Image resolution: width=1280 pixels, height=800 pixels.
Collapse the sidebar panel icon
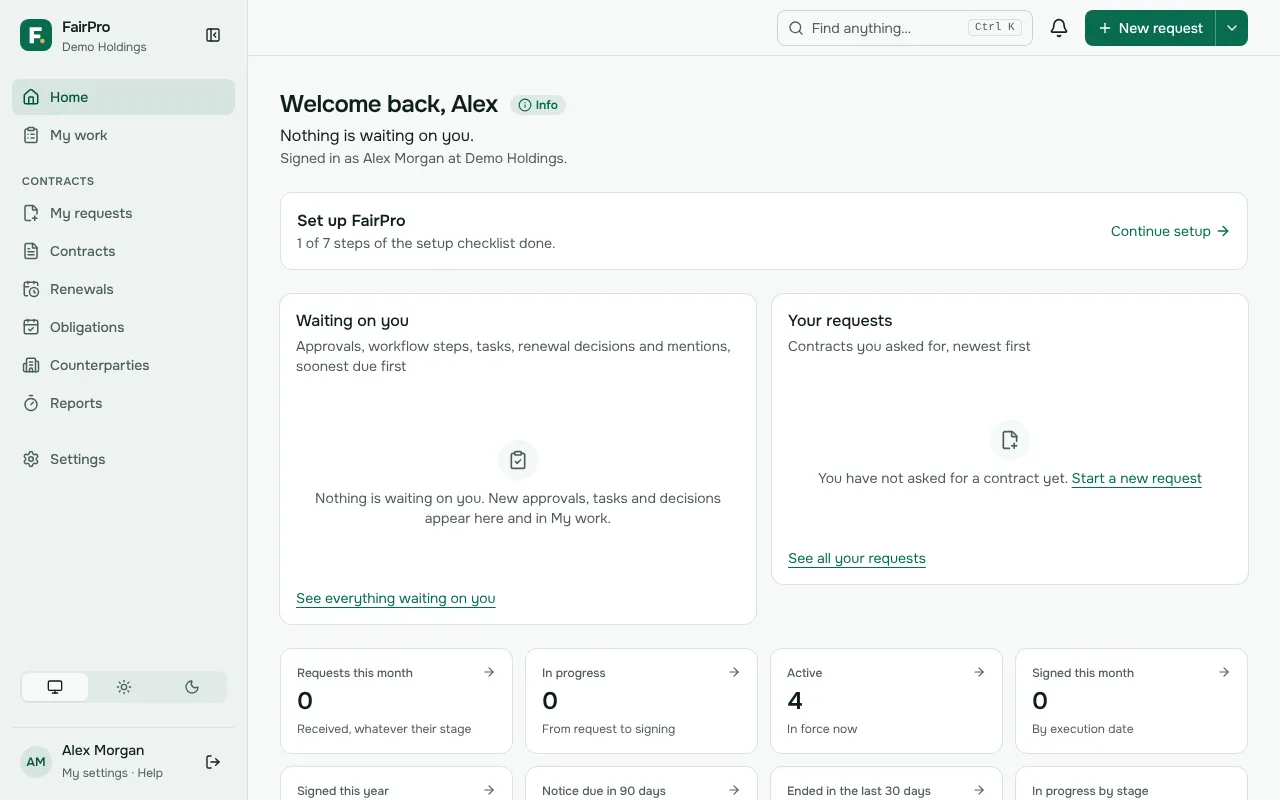coord(213,35)
